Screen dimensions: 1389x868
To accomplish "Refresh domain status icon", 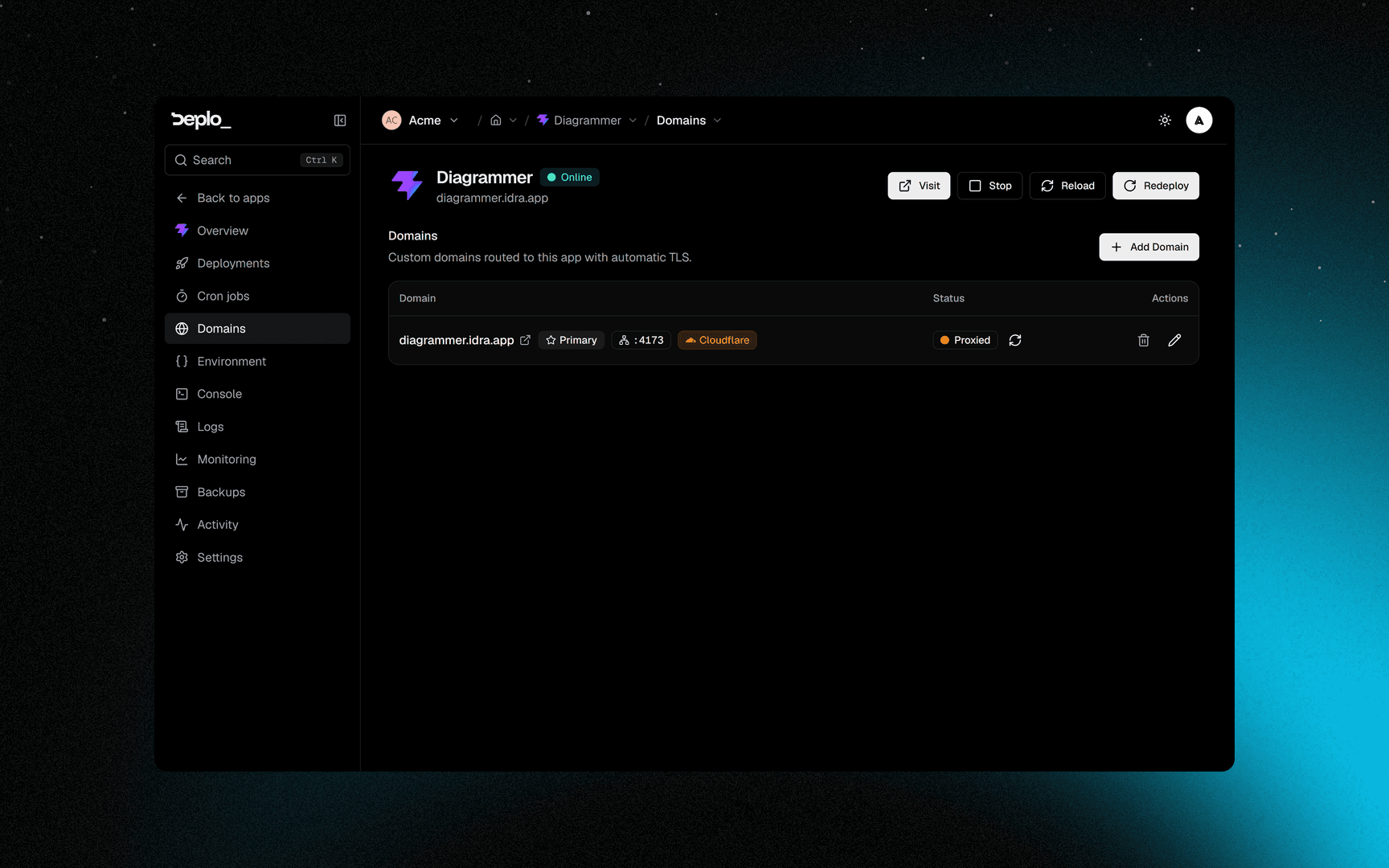I will tap(1015, 340).
